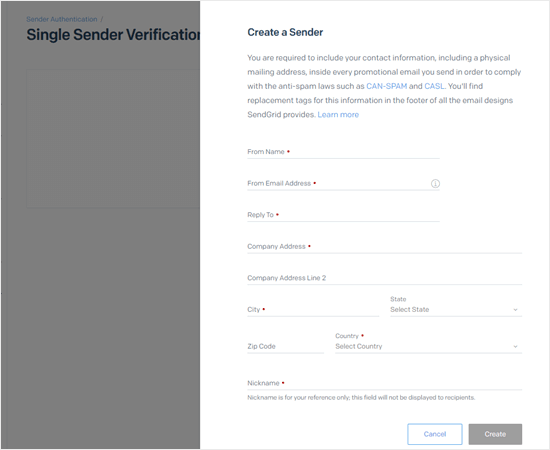This screenshot has width=550, height=450.
Task: Click the City input field
Action: (x=313, y=310)
